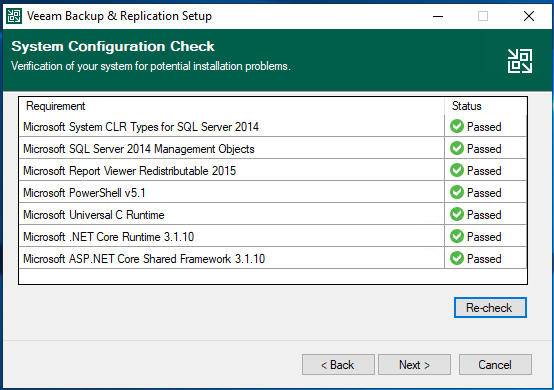
Task: Click green check icon for Report Viewer row
Action: point(457,171)
